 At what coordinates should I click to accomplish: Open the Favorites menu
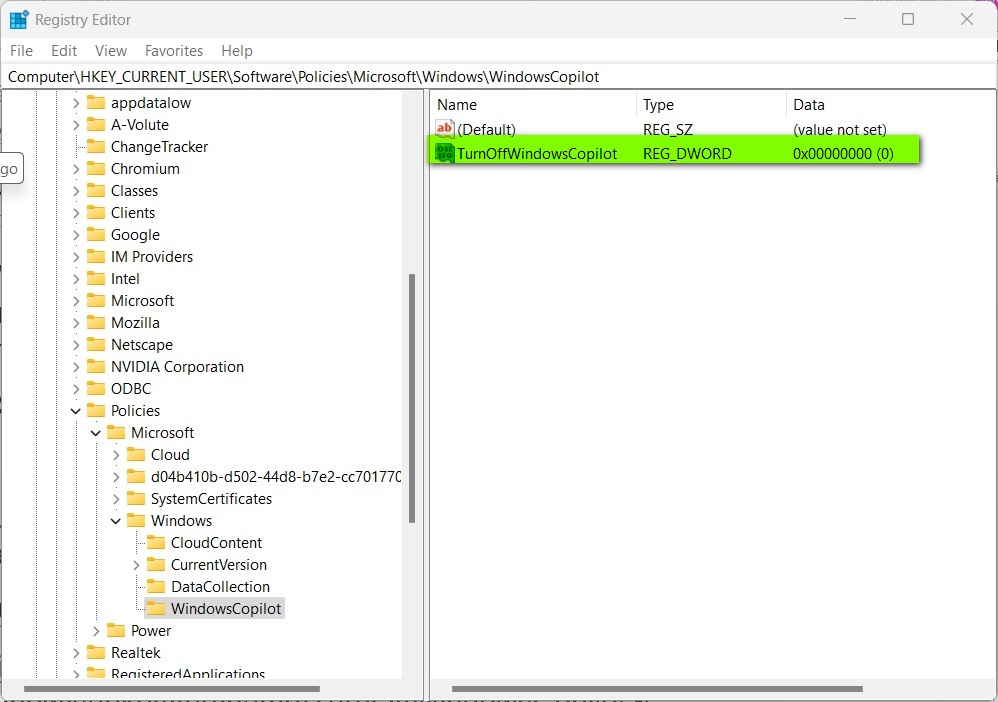(x=173, y=50)
